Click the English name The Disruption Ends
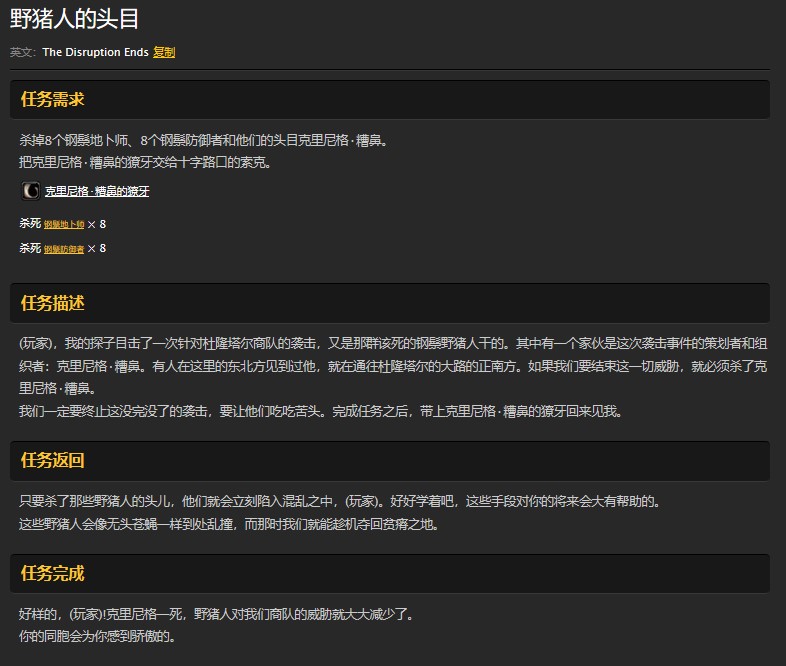 point(95,52)
